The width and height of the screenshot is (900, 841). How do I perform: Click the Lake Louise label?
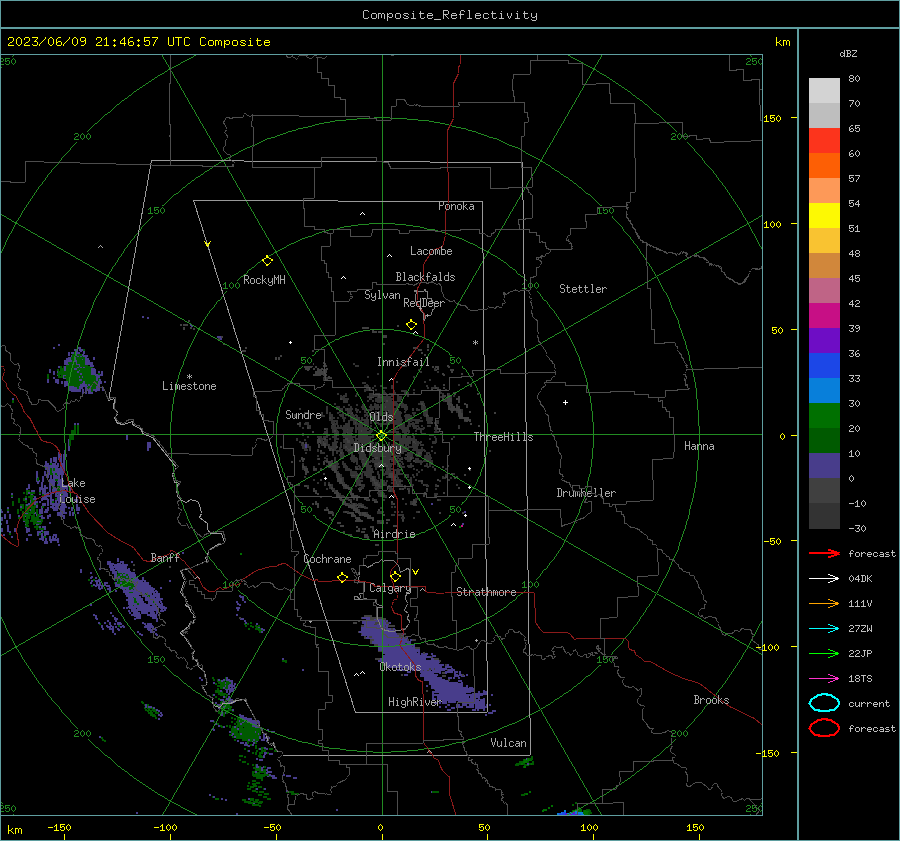pos(77,491)
